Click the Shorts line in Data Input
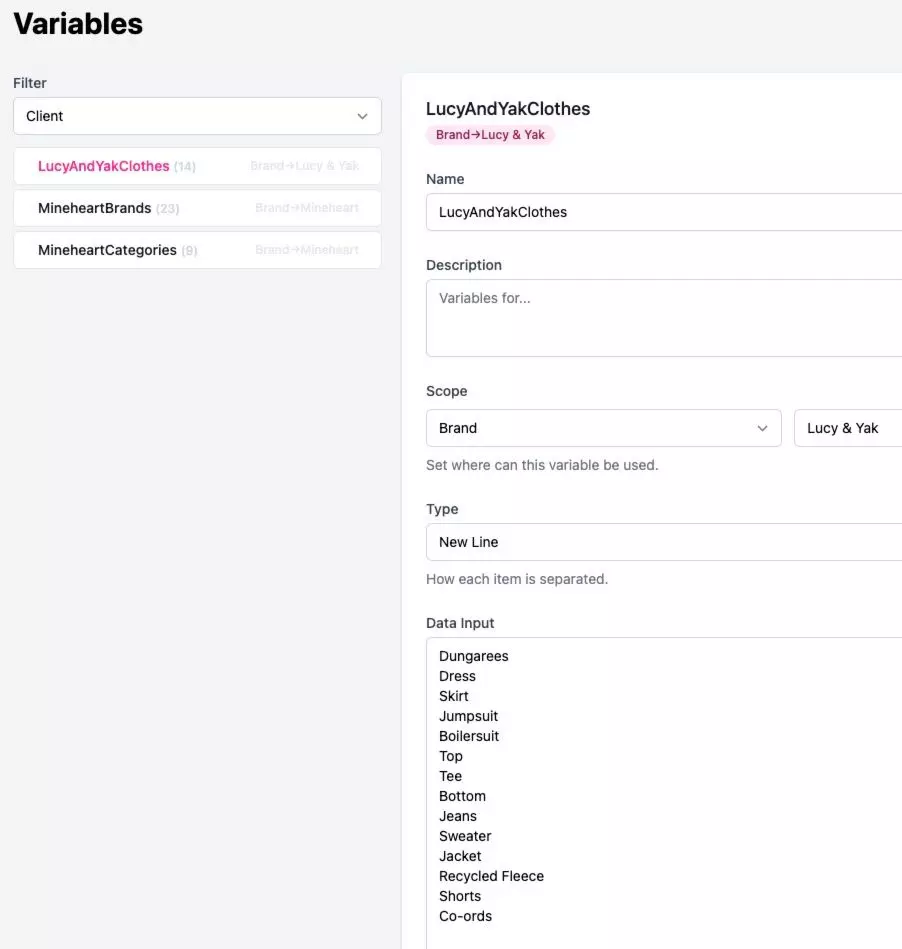Screen dimensions: 902x949 click(459, 896)
